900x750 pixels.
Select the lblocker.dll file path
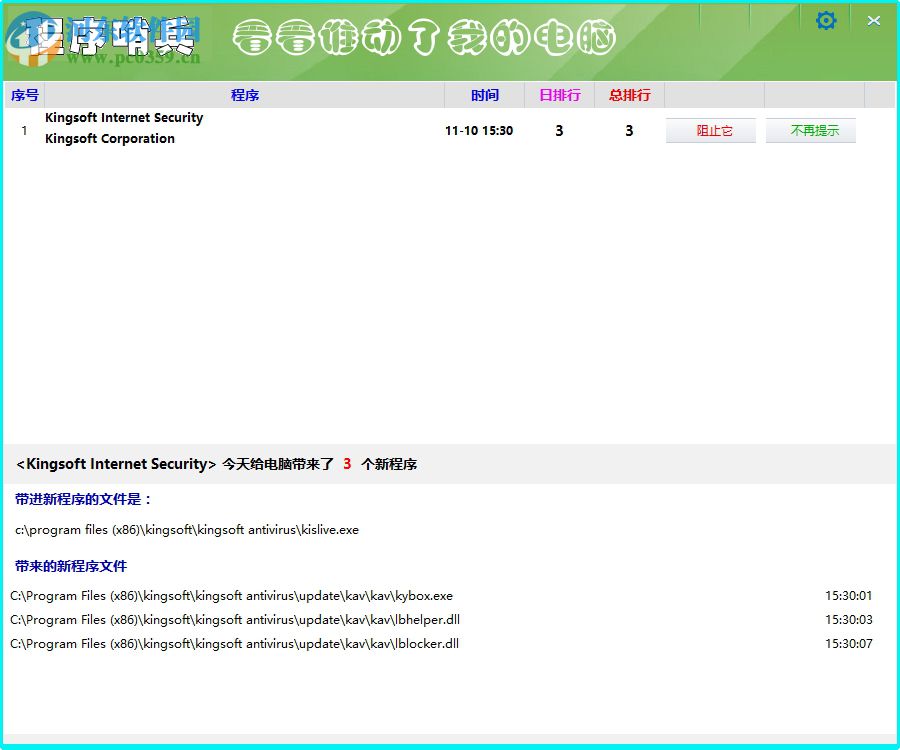(x=234, y=644)
